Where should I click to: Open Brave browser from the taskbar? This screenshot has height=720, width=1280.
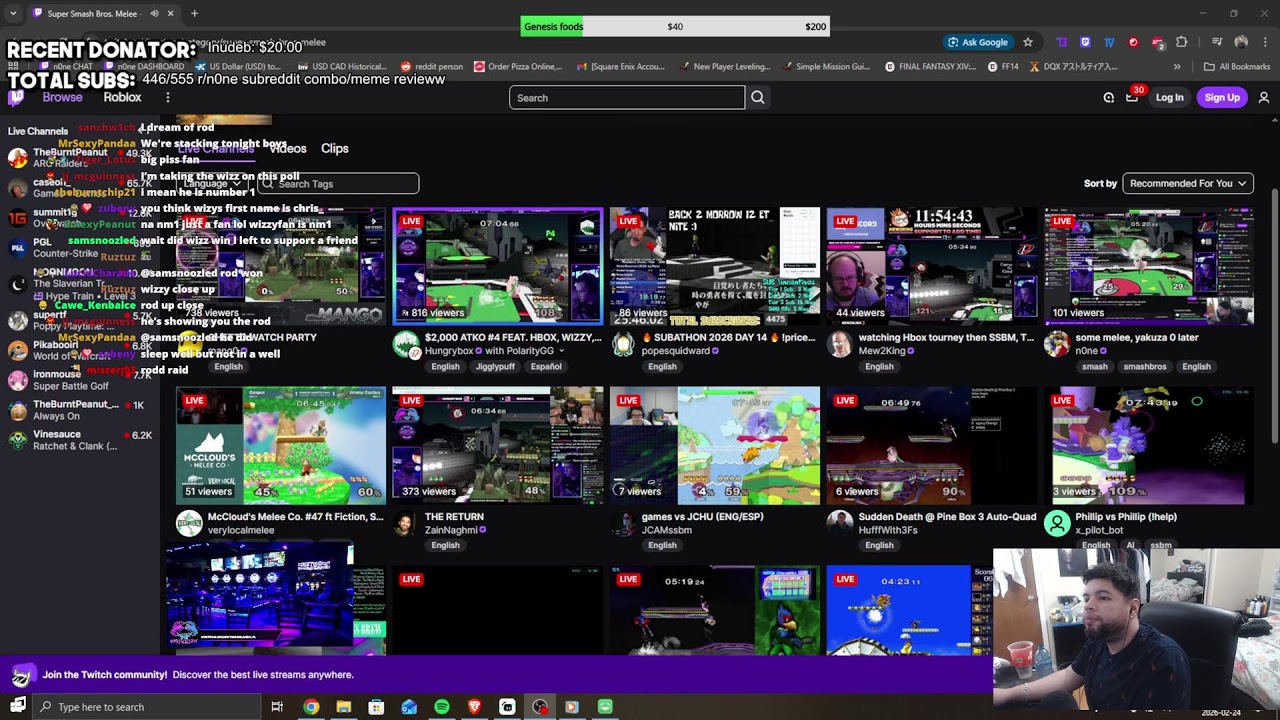[474, 707]
